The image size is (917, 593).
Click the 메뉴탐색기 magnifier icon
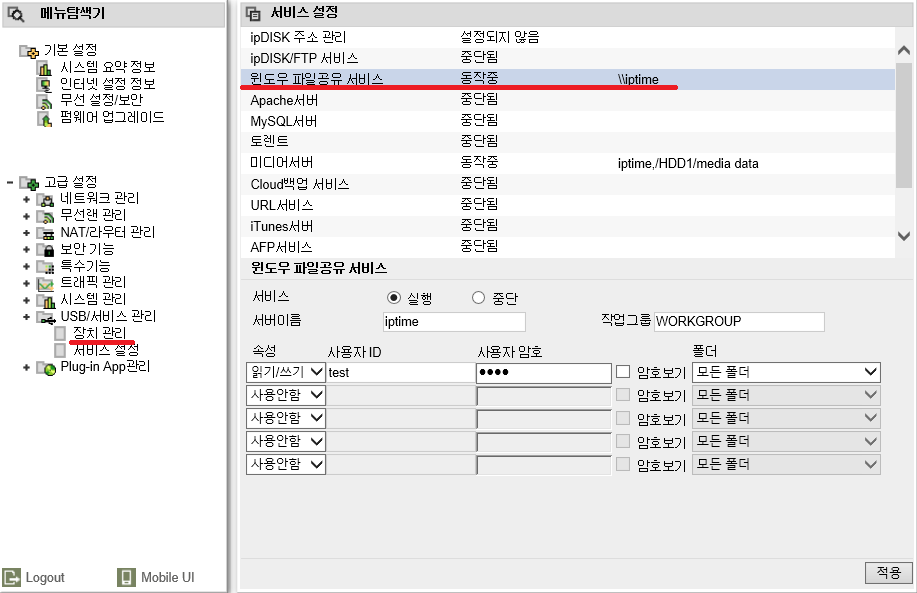tap(16, 14)
